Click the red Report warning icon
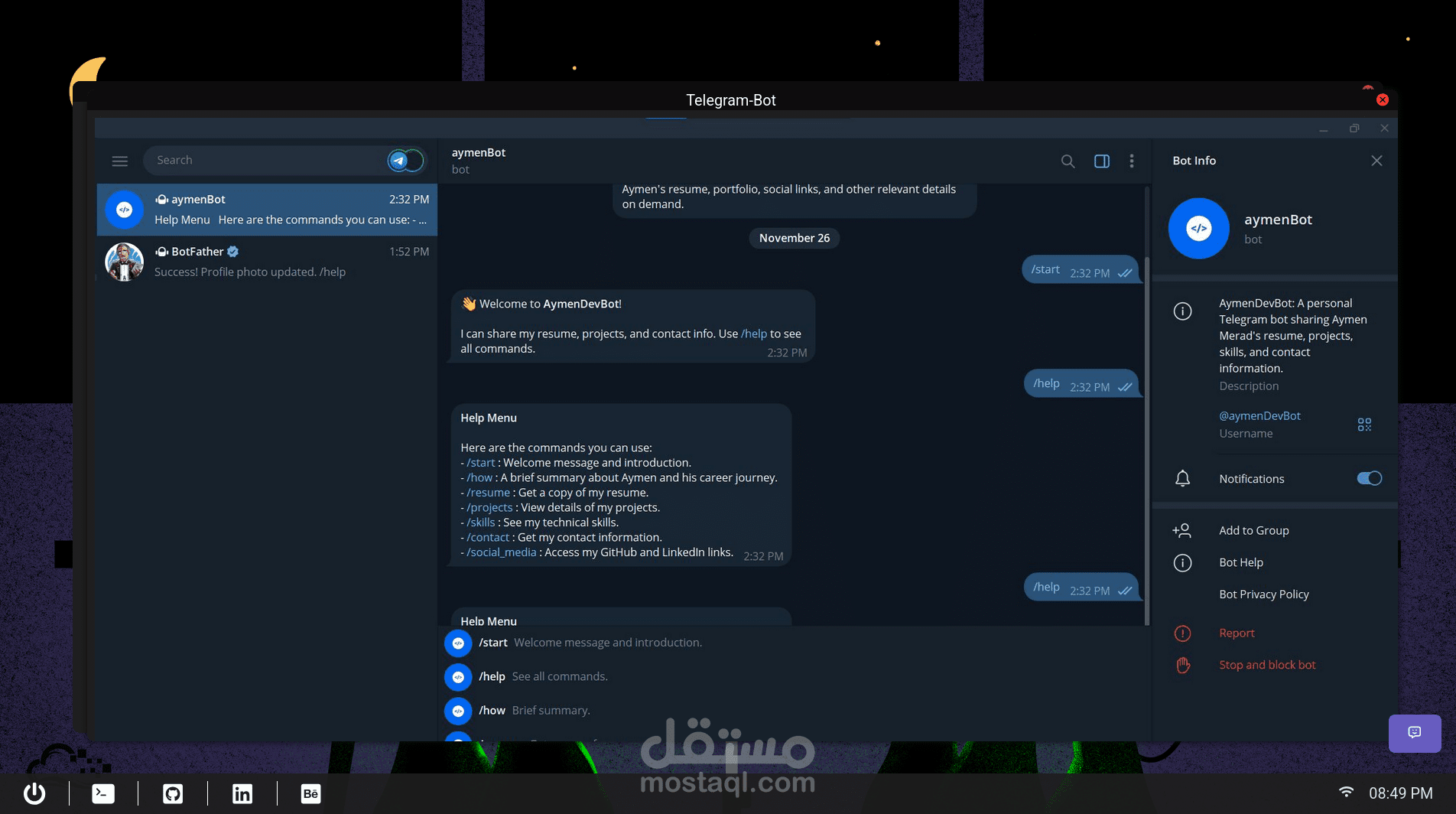This screenshot has width=1456, height=814. coord(1182,633)
